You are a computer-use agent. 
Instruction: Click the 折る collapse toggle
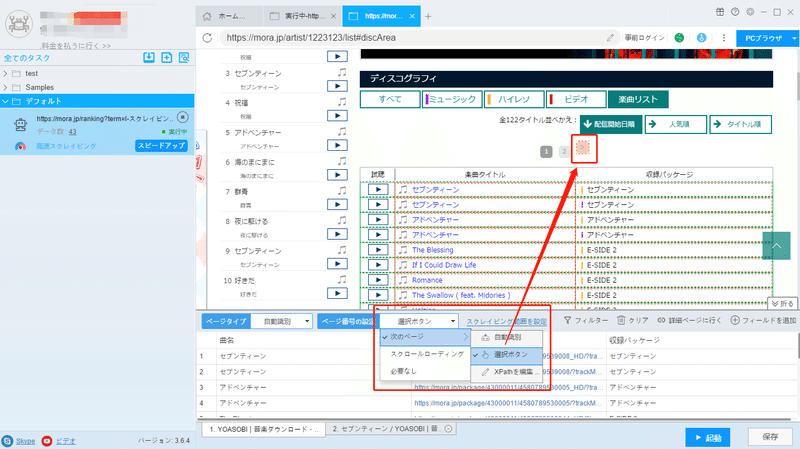(782, 304)
